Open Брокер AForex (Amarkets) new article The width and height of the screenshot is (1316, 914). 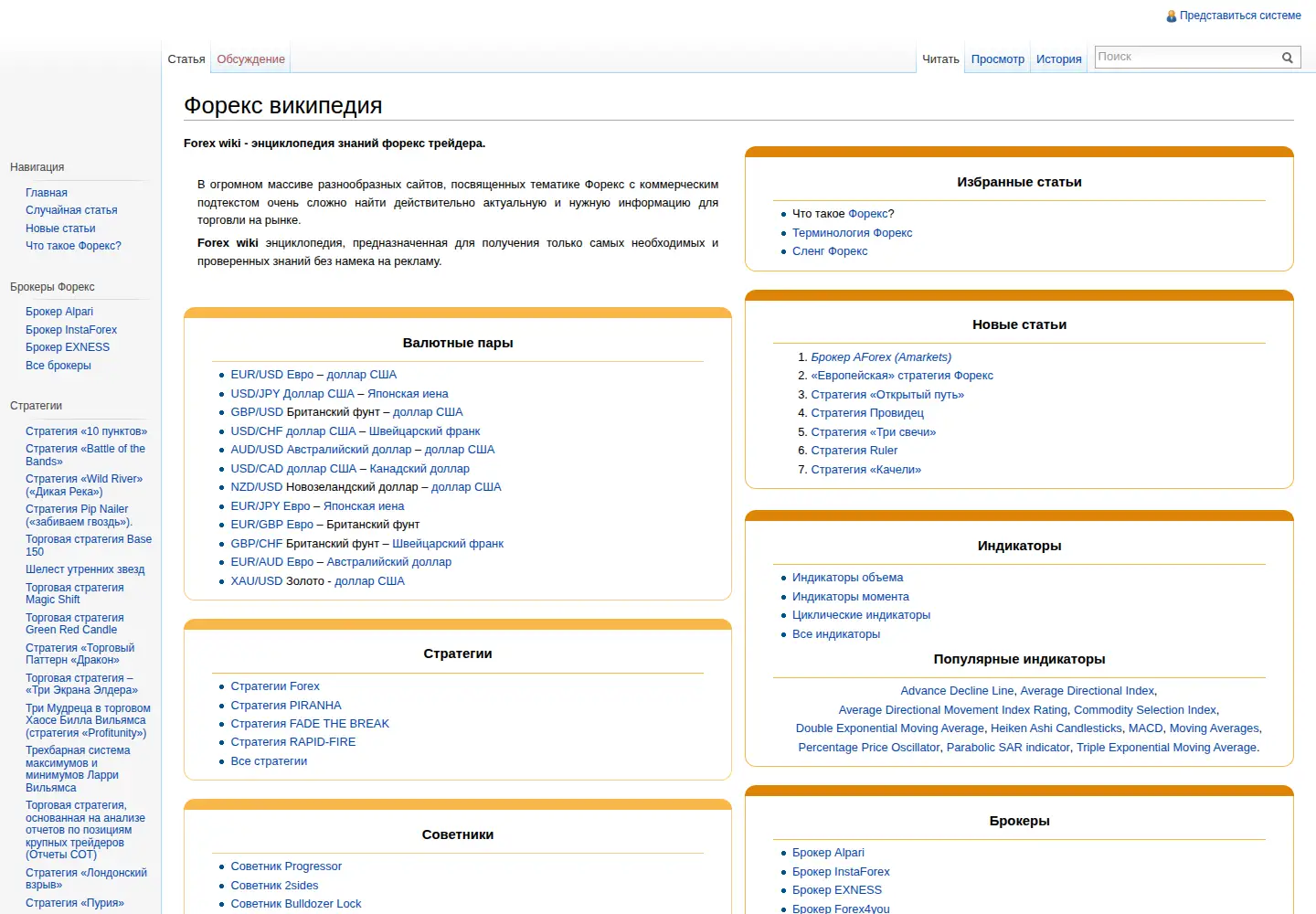pyautogui.click(x=881, y=357)
